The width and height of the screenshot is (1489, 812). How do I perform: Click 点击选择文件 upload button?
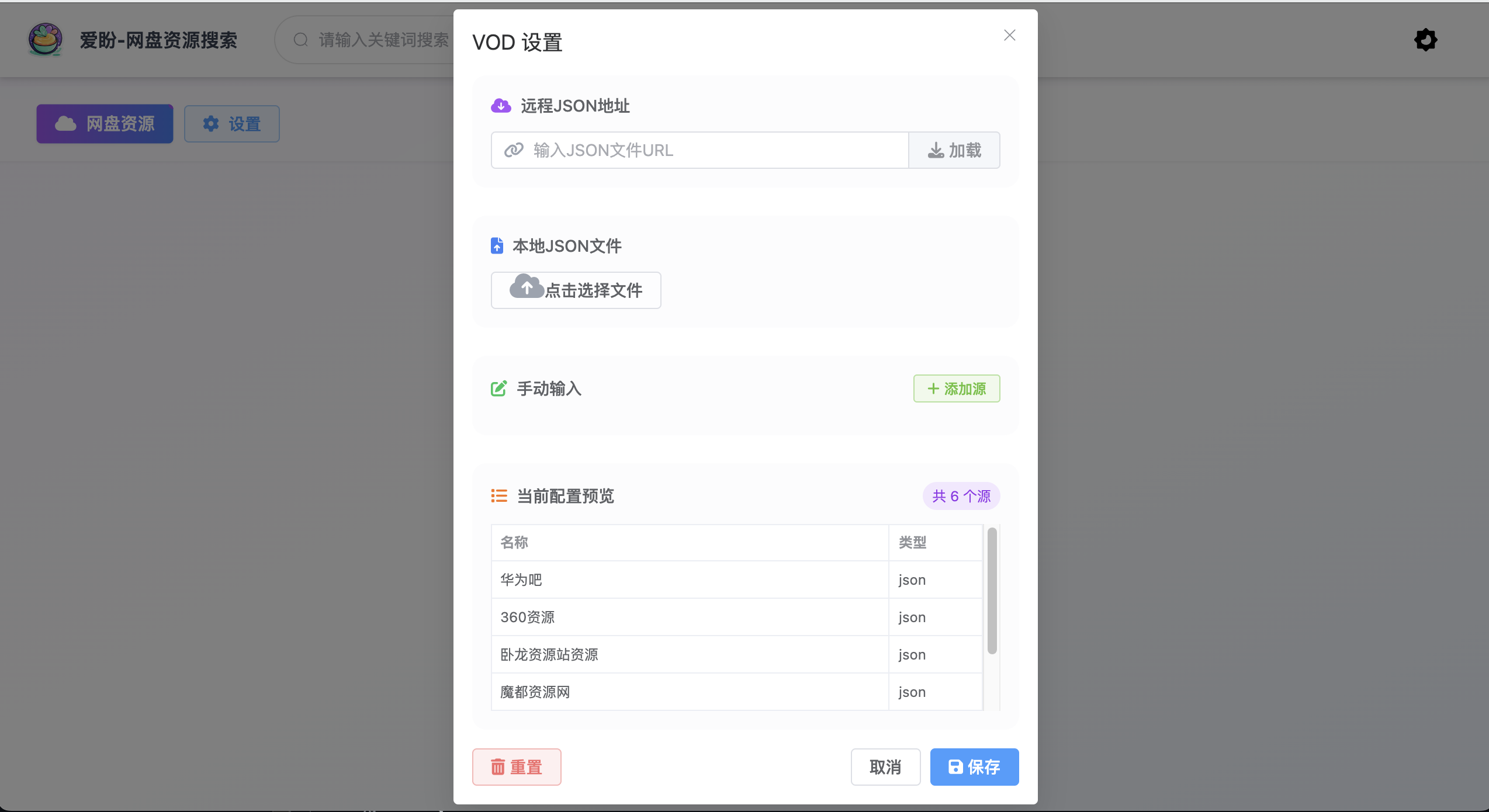click(576, 290)
